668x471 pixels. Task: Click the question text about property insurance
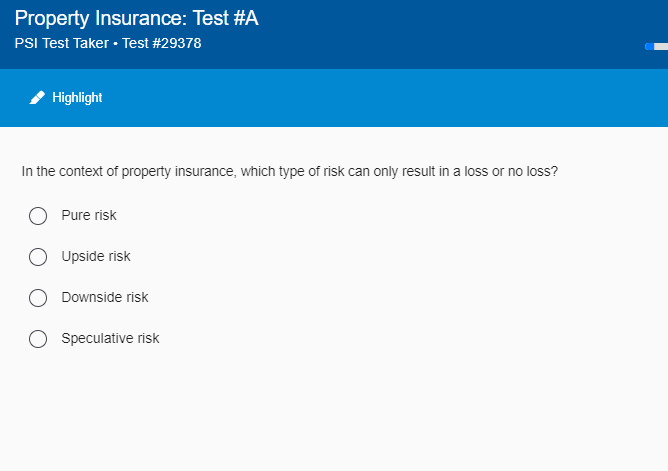coord(289,171)
